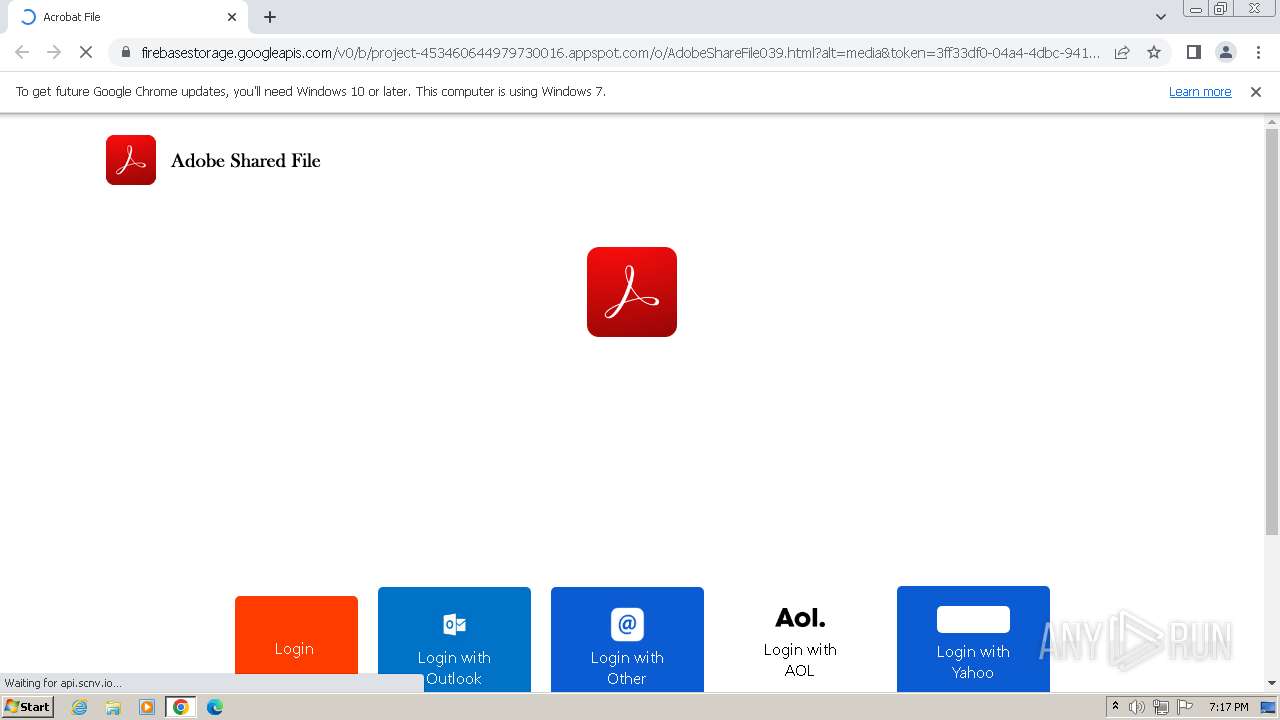Click the Adobe Shared File heading

point(245,160)
